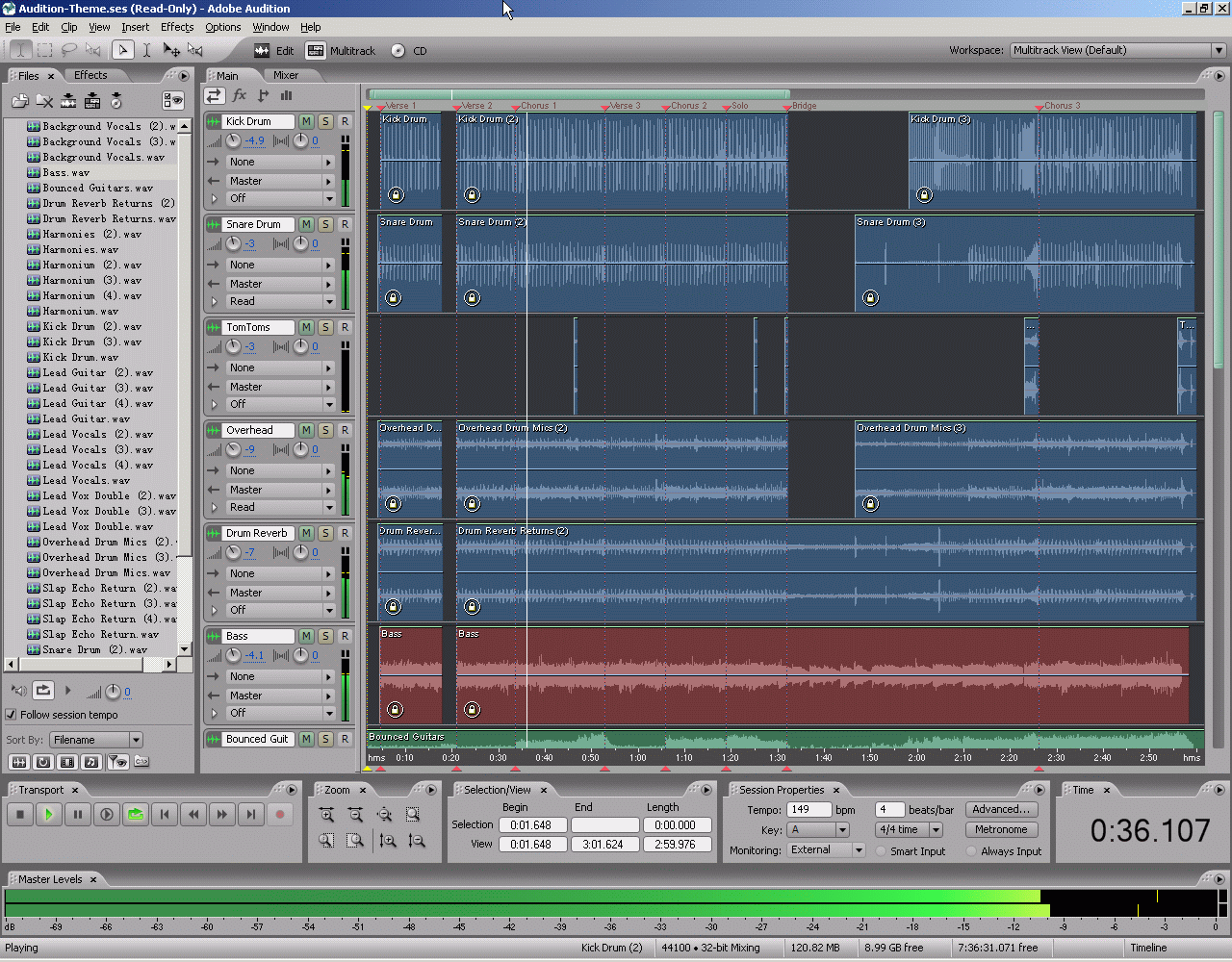This screenshot has width=1232, height=962.
Task: Show the EQ track controls
Action: 286,95
